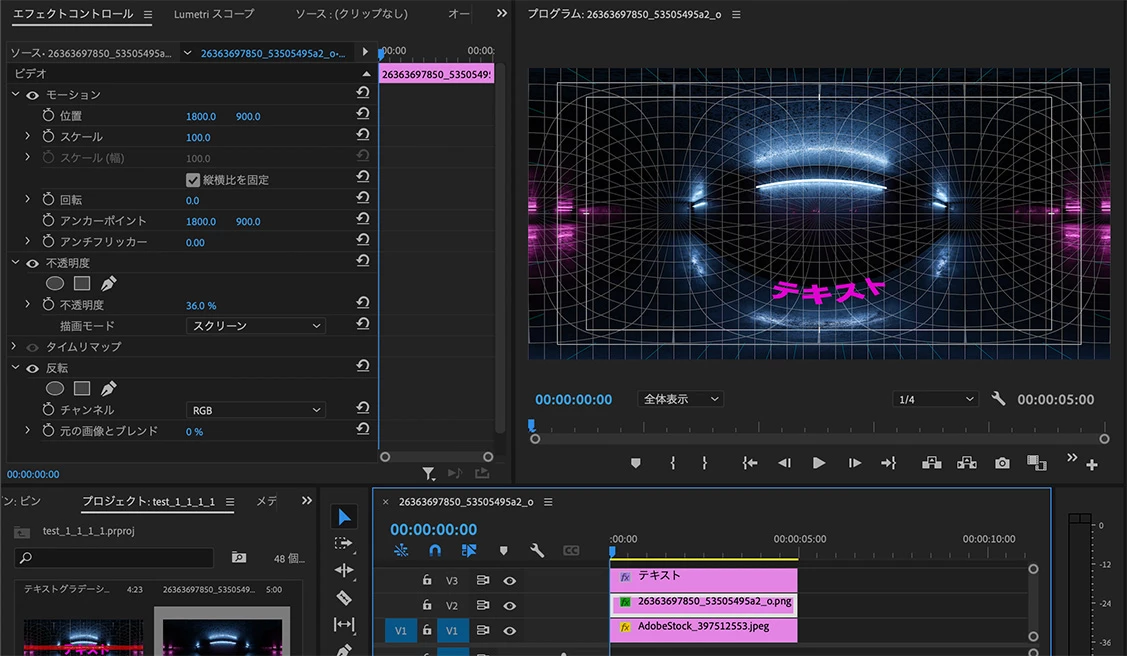The height and width of the screenshot is (656, 1127).
Task: Go to Out point
Action: (x=888, y=463)
